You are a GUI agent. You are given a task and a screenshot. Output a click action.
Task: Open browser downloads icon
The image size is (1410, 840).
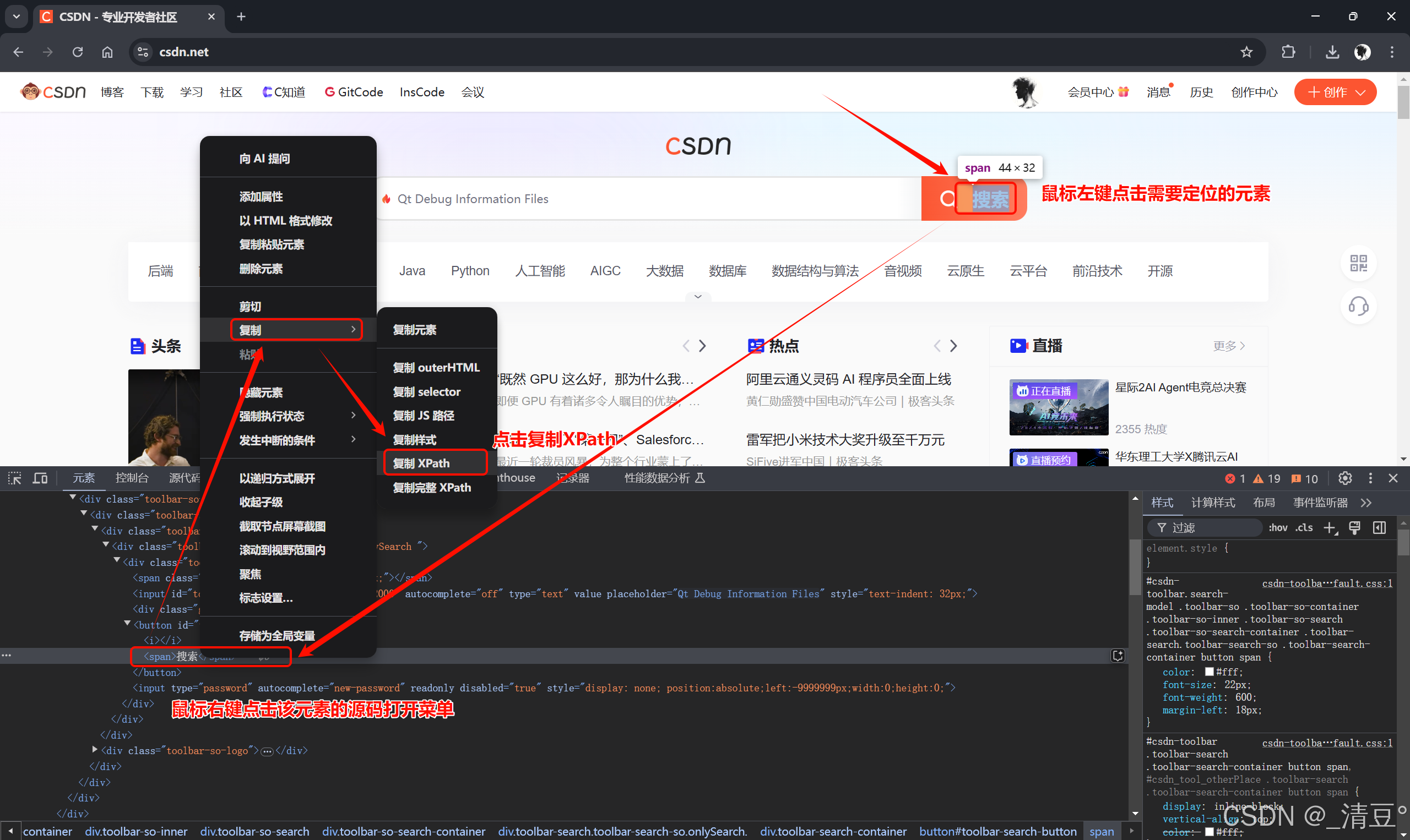point(1332,52)
